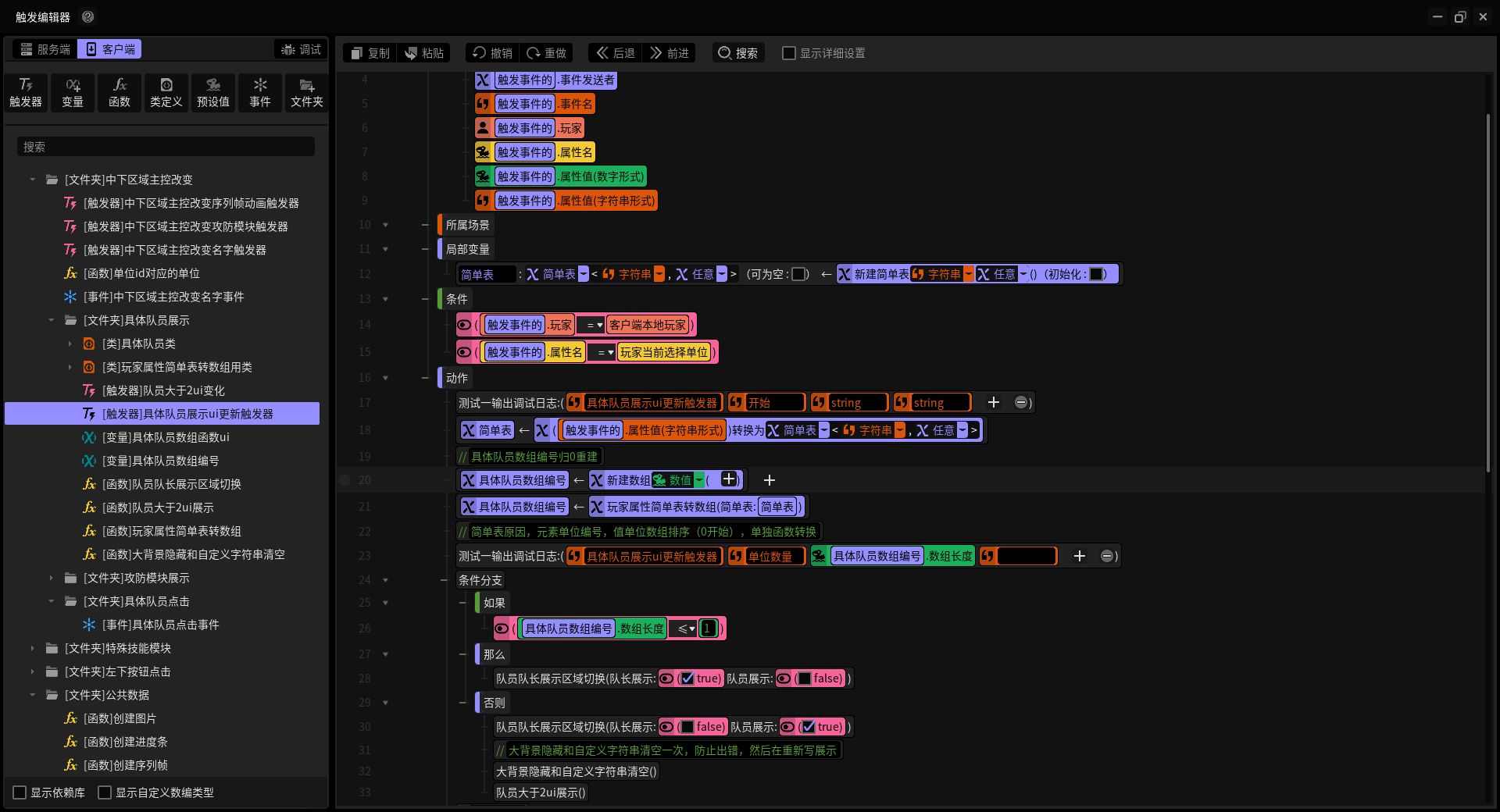Collapse the 公共数据 folder
Image resolution: width=1500 pixels, height=812 pixels.
32,695
